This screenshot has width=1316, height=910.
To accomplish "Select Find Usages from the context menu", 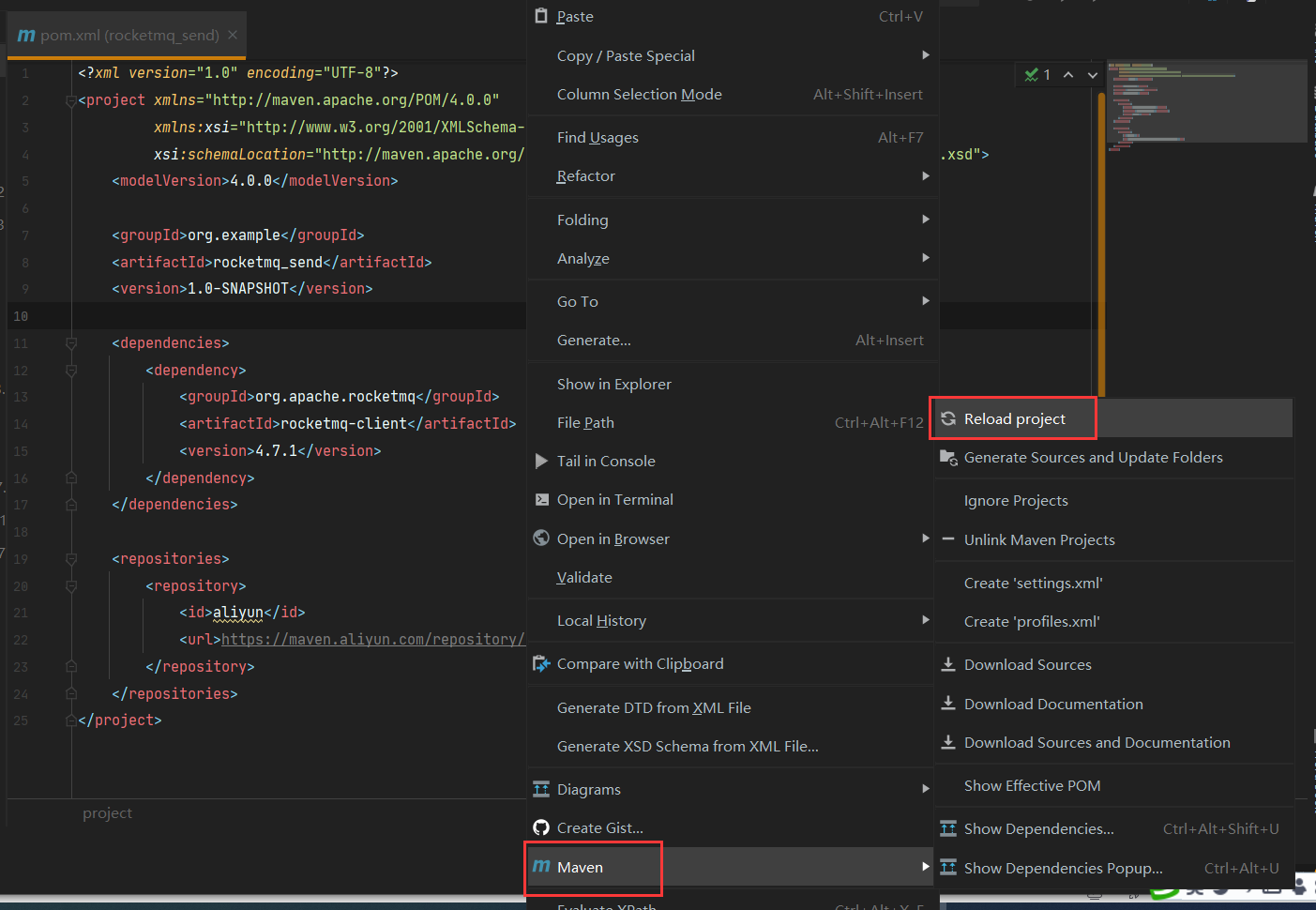I will 597,137.
